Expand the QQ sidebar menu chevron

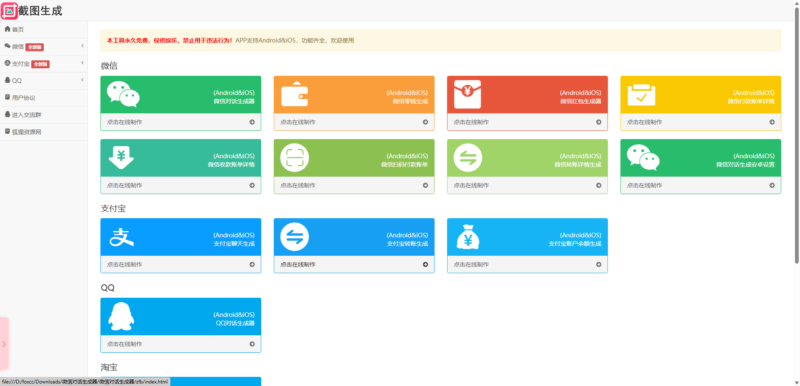(x=82, y=80)
